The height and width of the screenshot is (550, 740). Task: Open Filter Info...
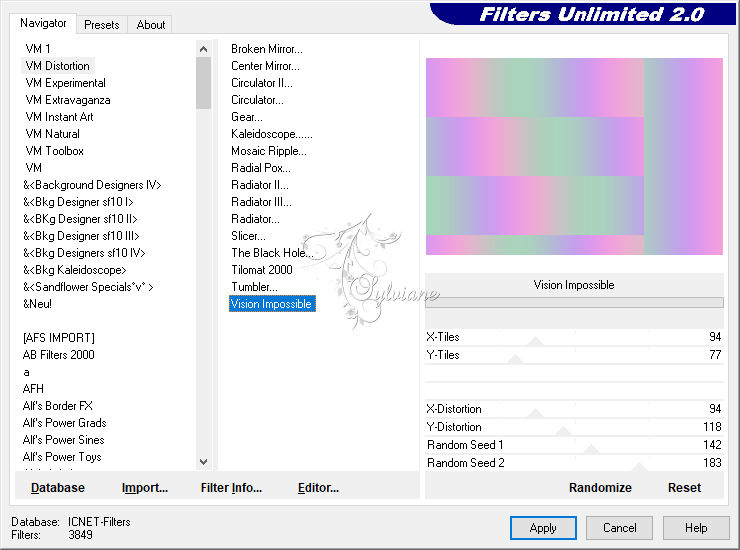click(231, 488)
